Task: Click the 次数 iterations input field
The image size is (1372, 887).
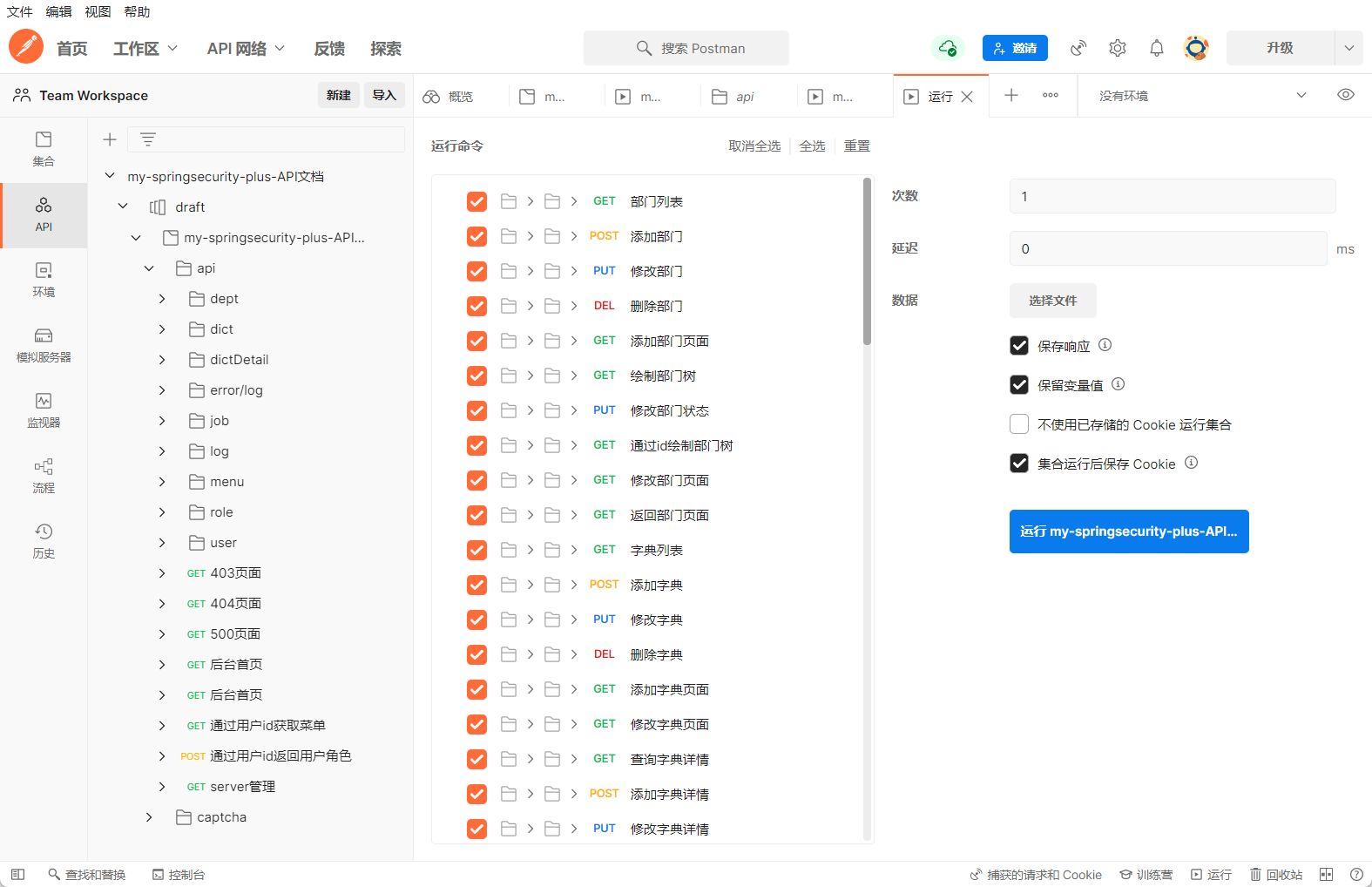Action: tap(1173, 196)
